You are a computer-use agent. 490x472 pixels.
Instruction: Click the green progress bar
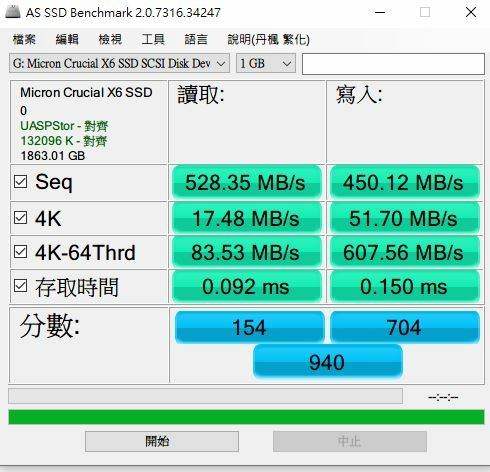pos(246,417)
